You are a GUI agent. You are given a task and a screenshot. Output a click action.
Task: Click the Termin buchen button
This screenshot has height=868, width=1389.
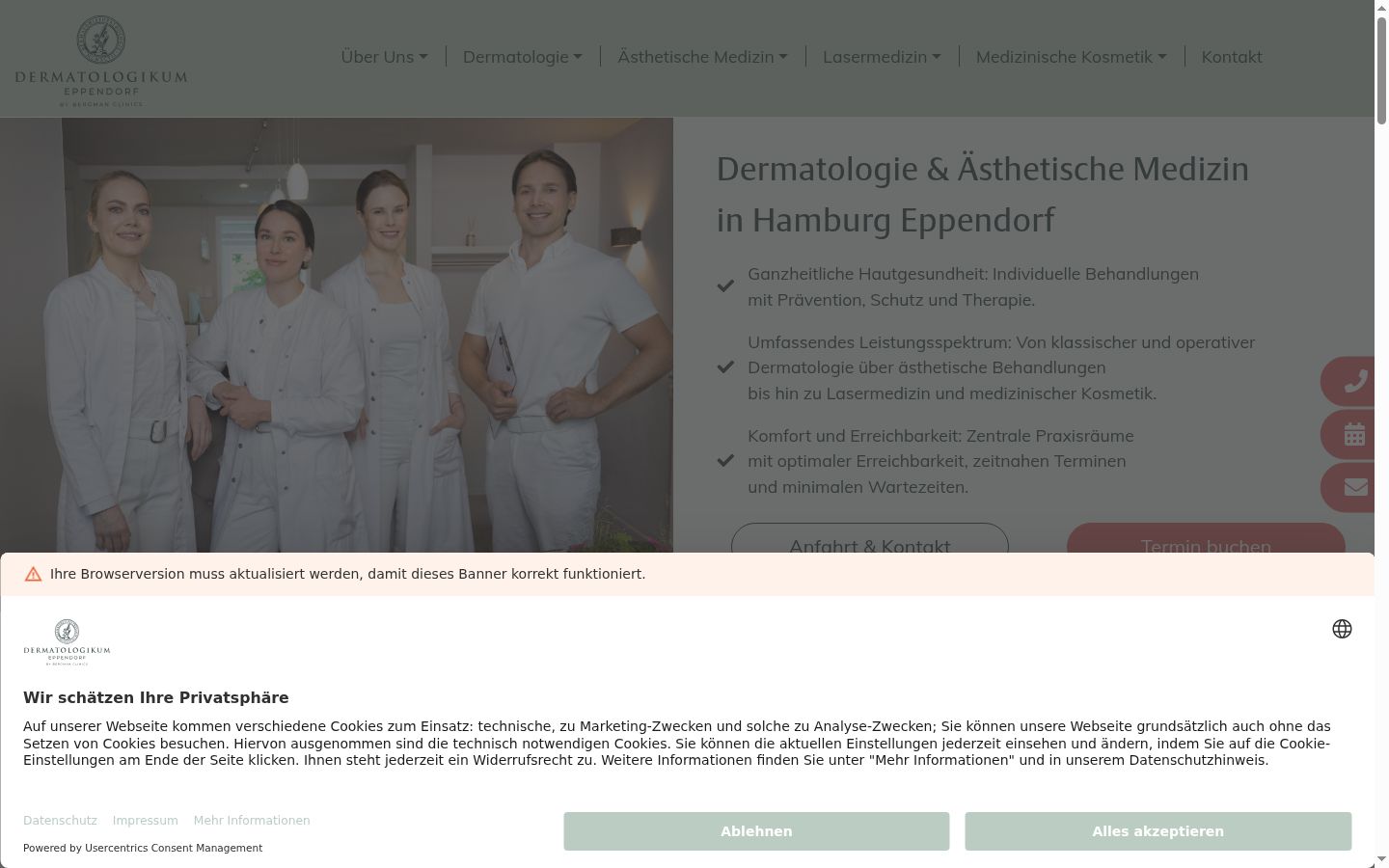click(1206, 538)
